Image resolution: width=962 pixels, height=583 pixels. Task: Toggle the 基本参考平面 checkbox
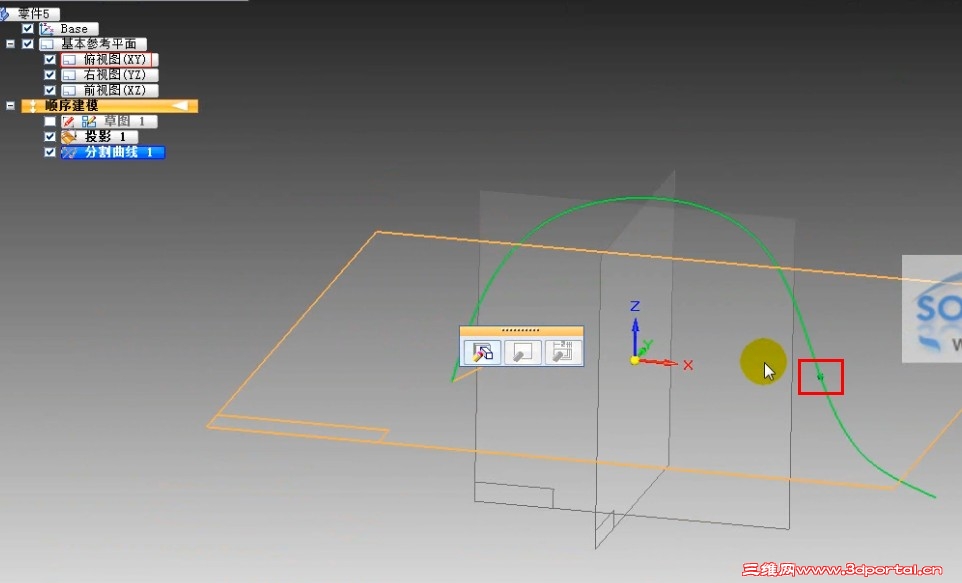(x=27, y=44)
